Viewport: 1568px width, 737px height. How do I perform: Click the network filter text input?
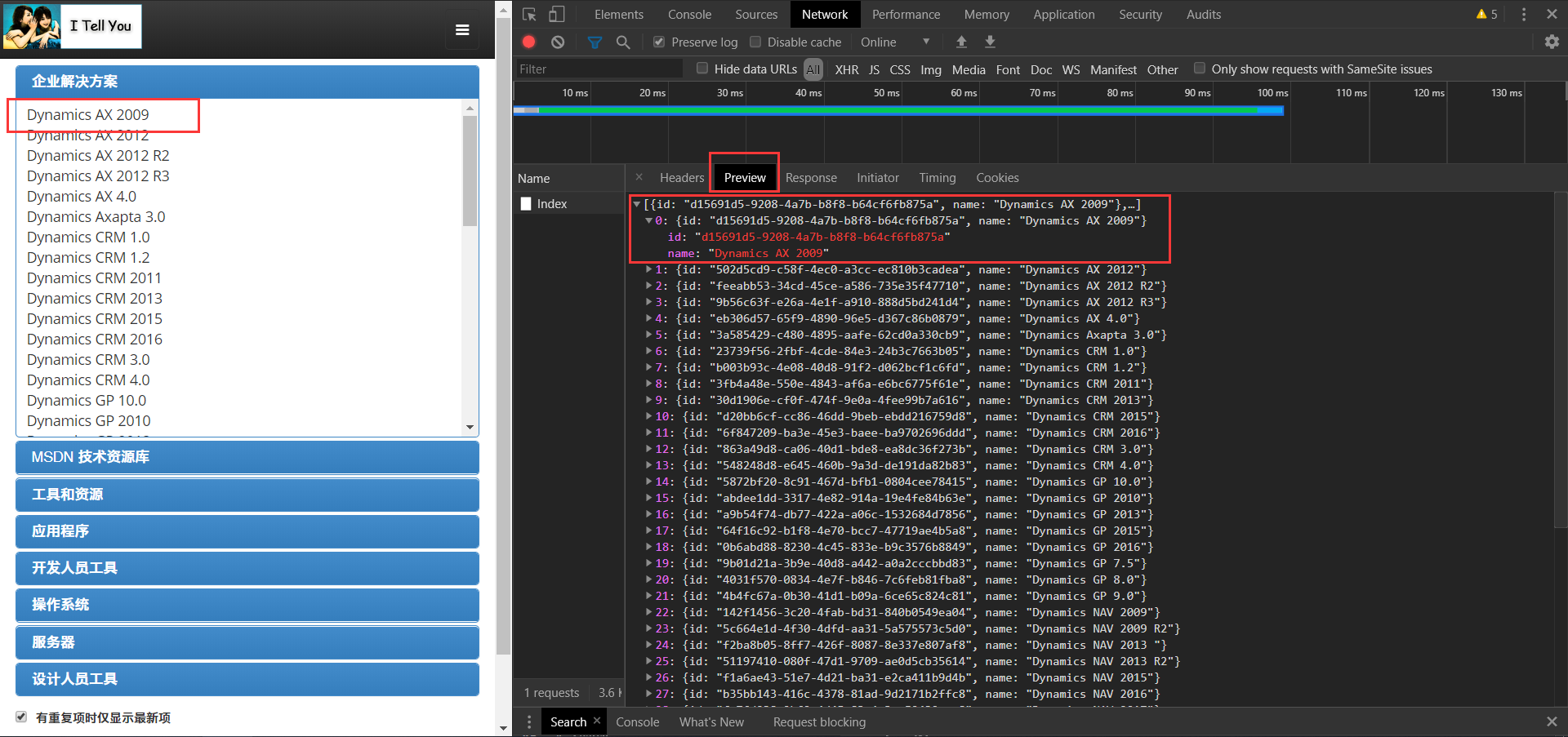click(x=599, y=69)
